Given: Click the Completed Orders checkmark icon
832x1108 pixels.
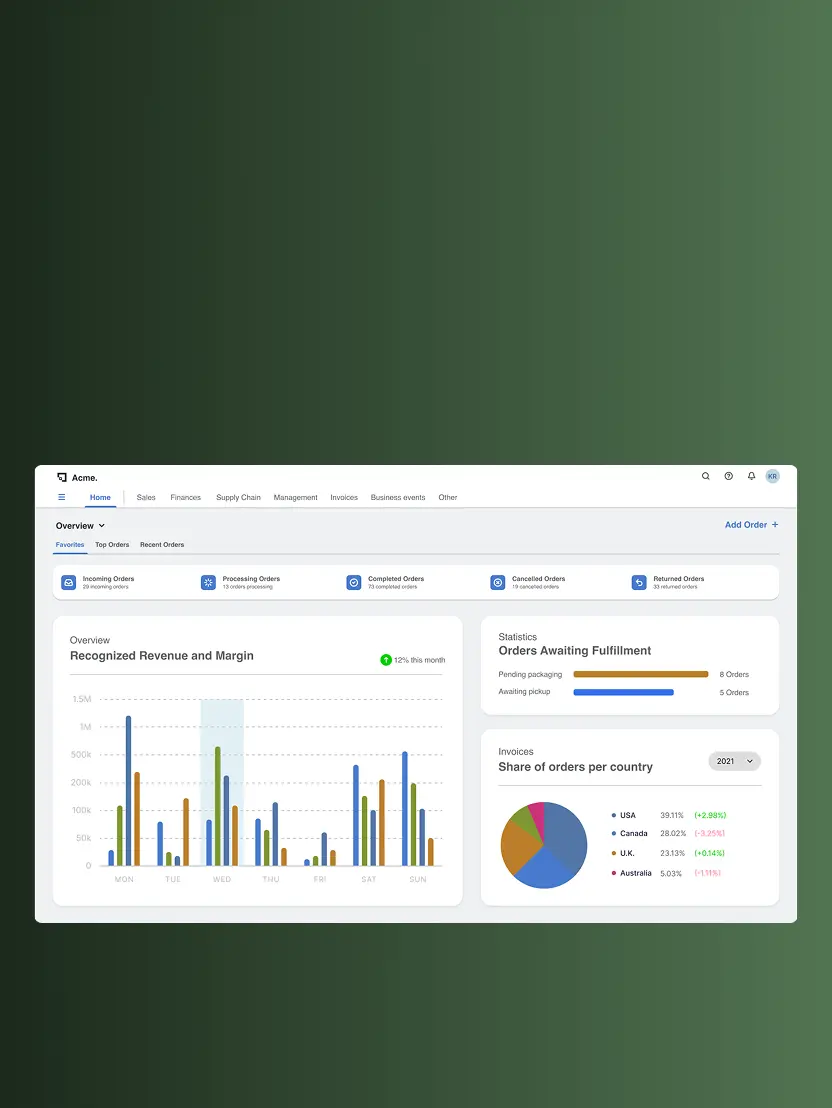Looking at the screenshot, I should (x=354, y=582).
